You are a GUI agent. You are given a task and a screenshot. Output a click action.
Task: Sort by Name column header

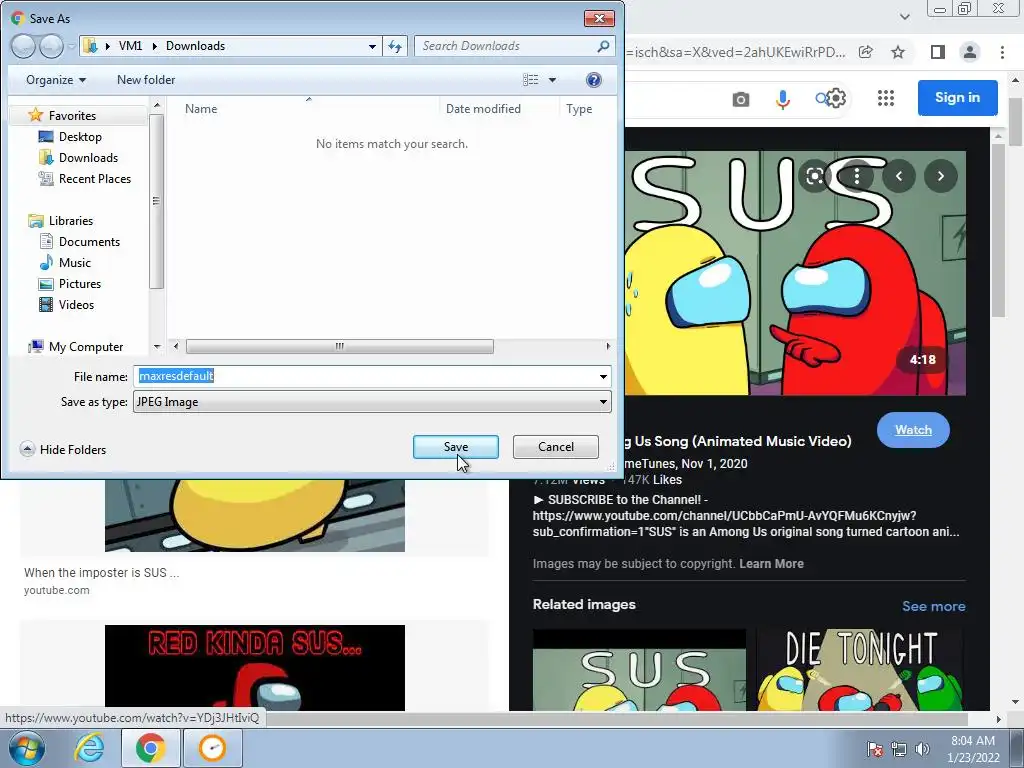pyautogui.click(x=200, y=109)
